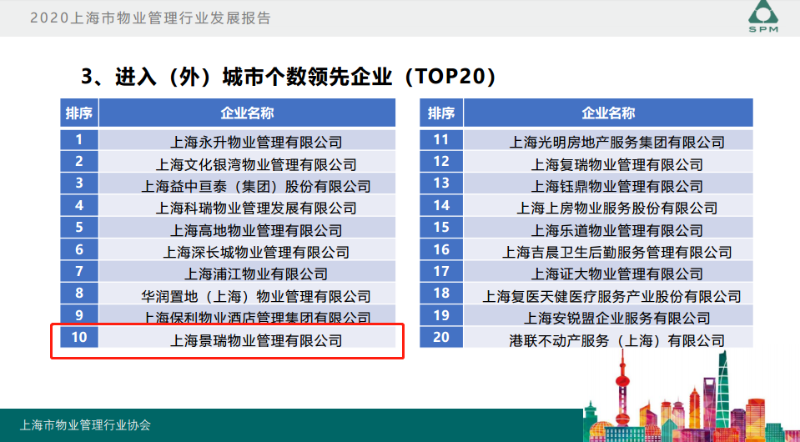Image resolution: width=800 pixels, height=442 pixels.
Task: Click 上海乐道物业管理有限公司
Action: click(x=616, y=230)
